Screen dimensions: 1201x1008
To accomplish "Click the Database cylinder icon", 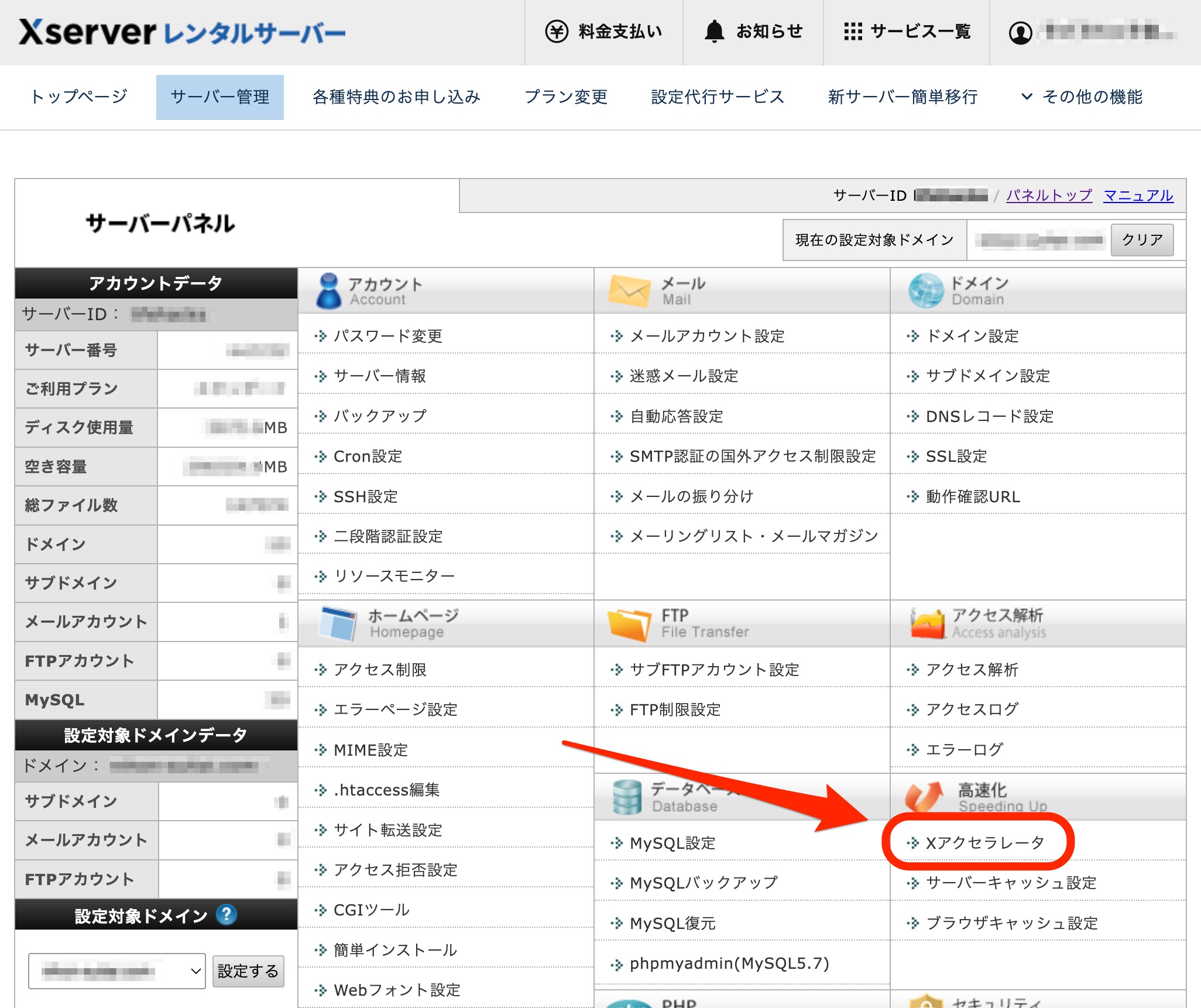I will tap(627, 797).
